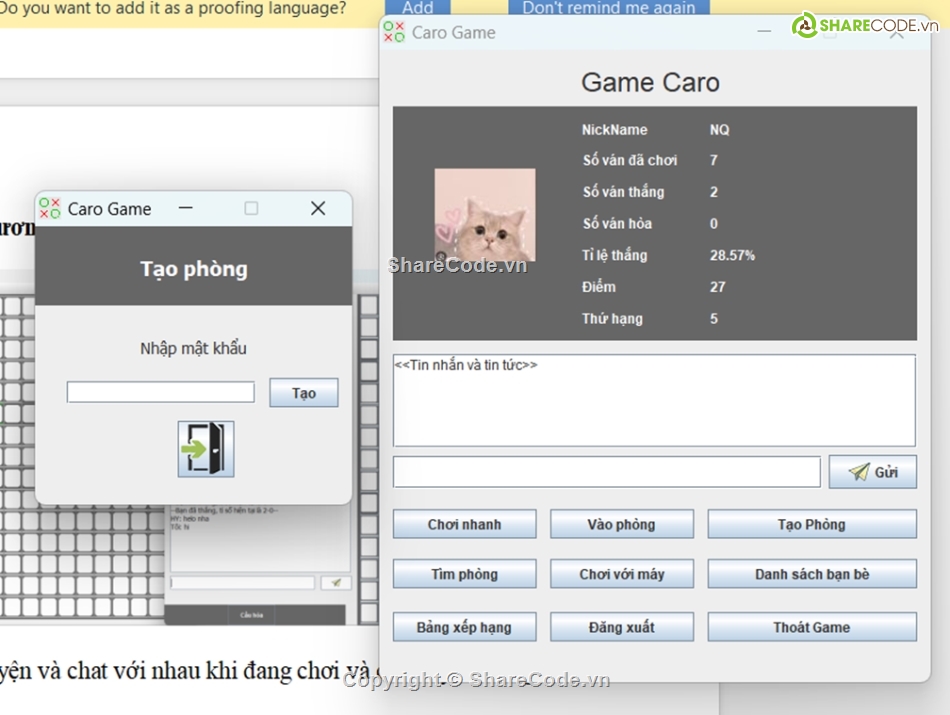Click the Tin nhắn và tin tức message area
950x715 pixels.
[x=654, y=400]
